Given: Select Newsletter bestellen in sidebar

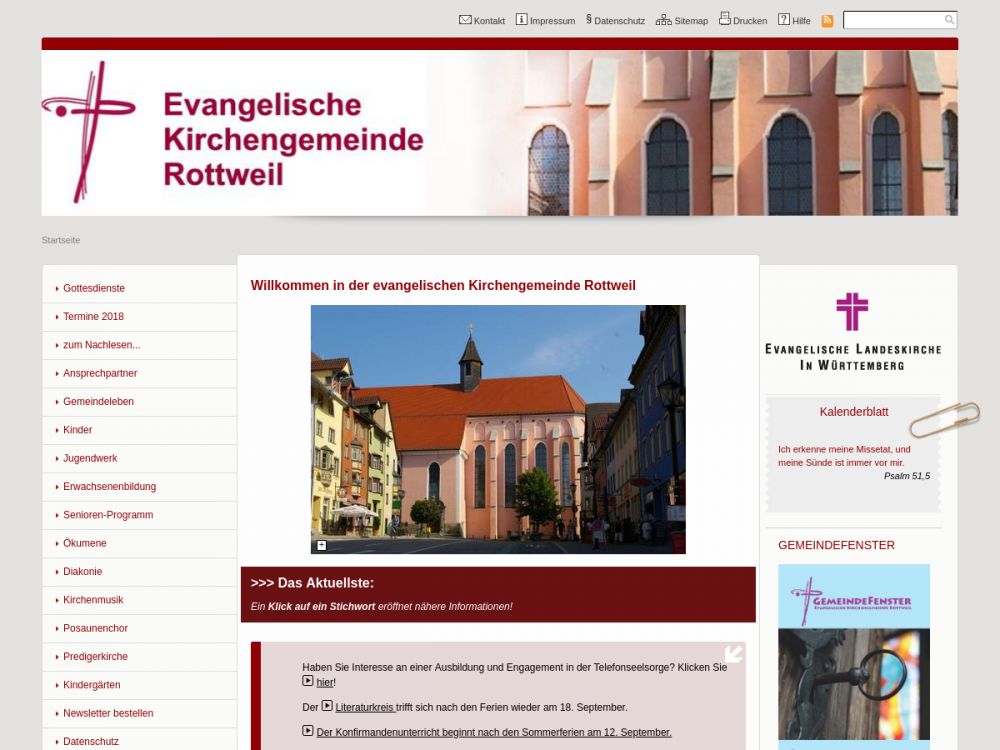Looking at the screenshot, I should [108, 713].
